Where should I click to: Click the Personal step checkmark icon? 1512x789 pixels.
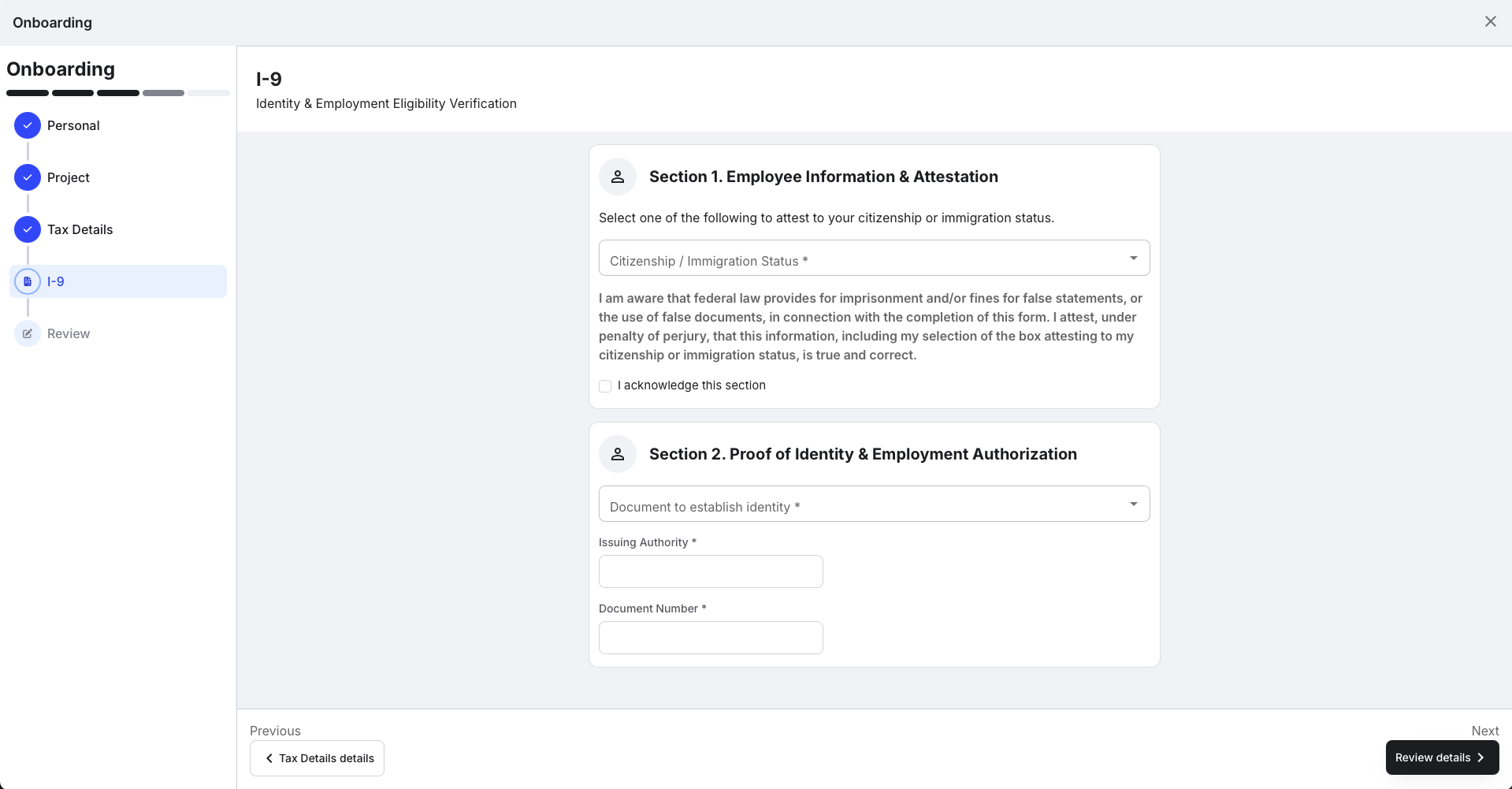click(28, 125)
